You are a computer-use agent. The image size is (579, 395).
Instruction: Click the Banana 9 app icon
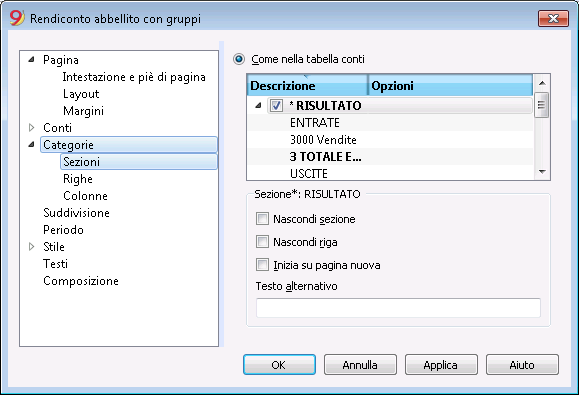point(17,18)
